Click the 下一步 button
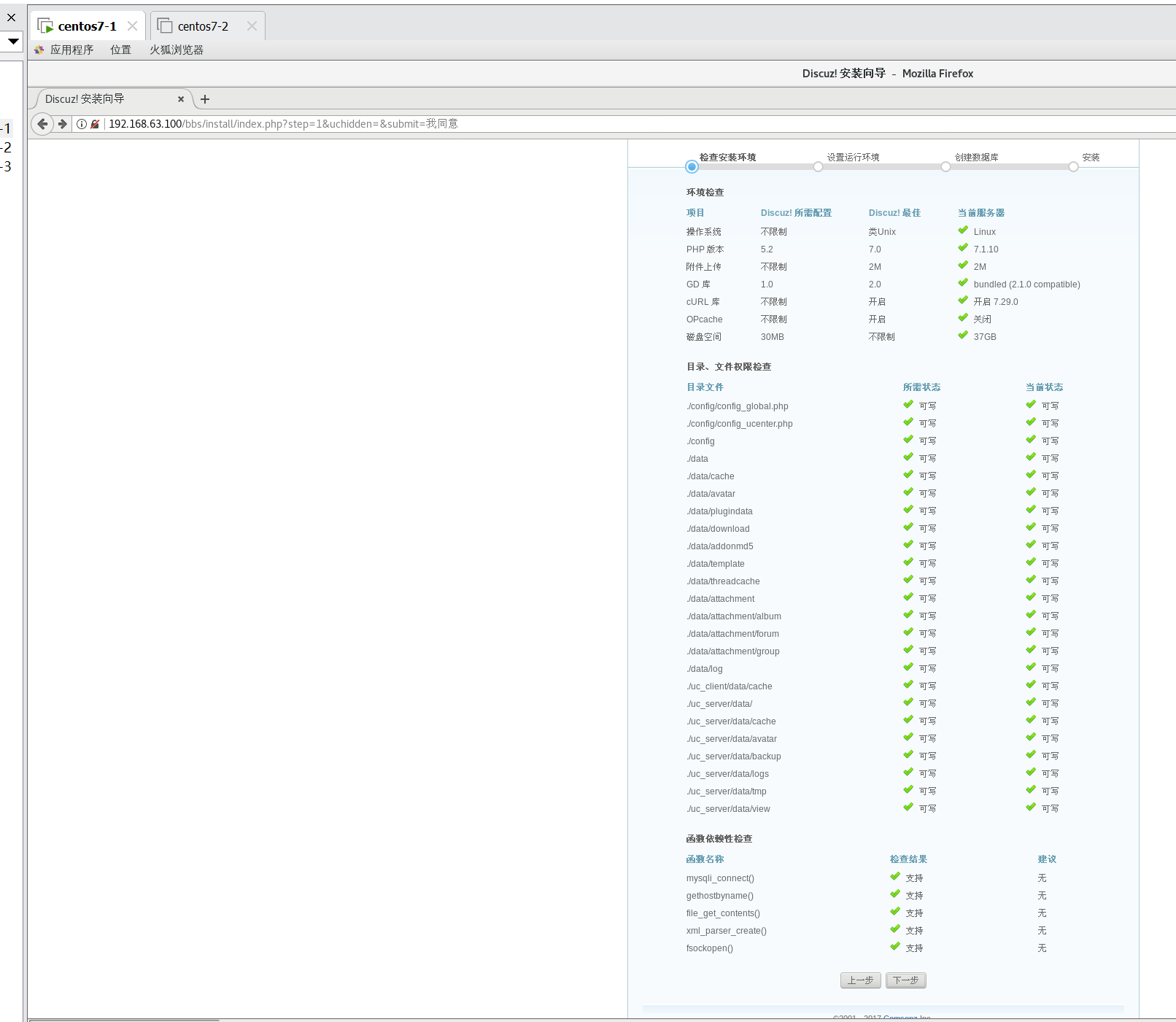The height and width of the screenshot is (1022, 1176). pos(906,980)
